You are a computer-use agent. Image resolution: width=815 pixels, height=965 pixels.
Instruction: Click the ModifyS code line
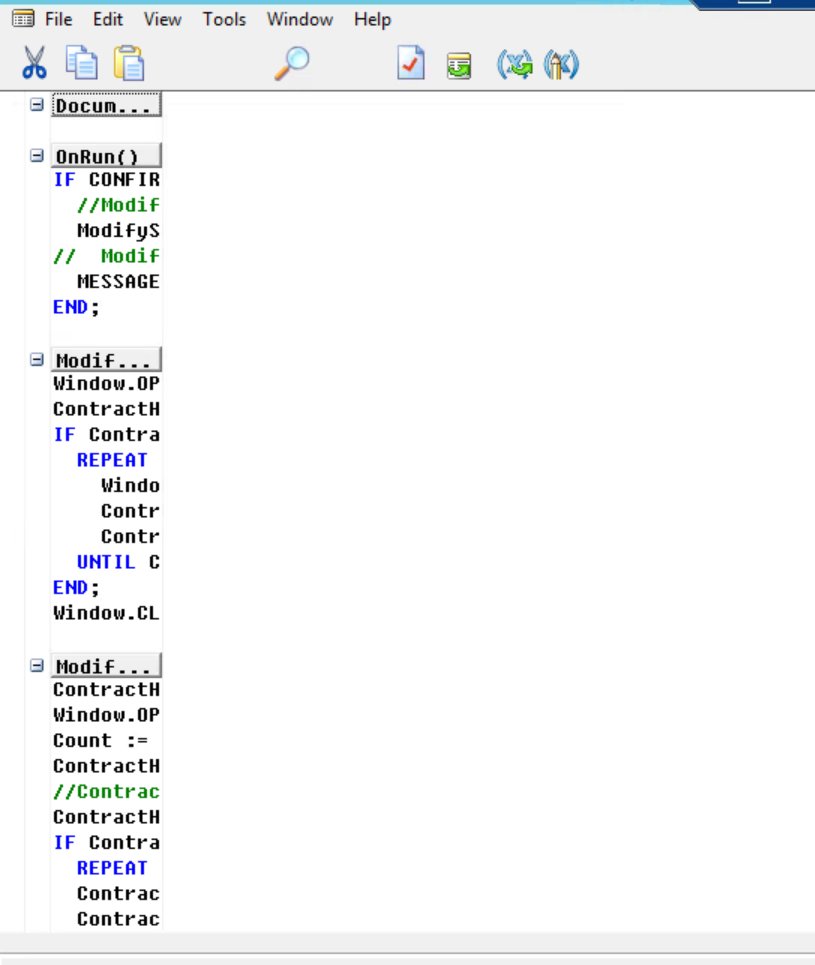118,231
